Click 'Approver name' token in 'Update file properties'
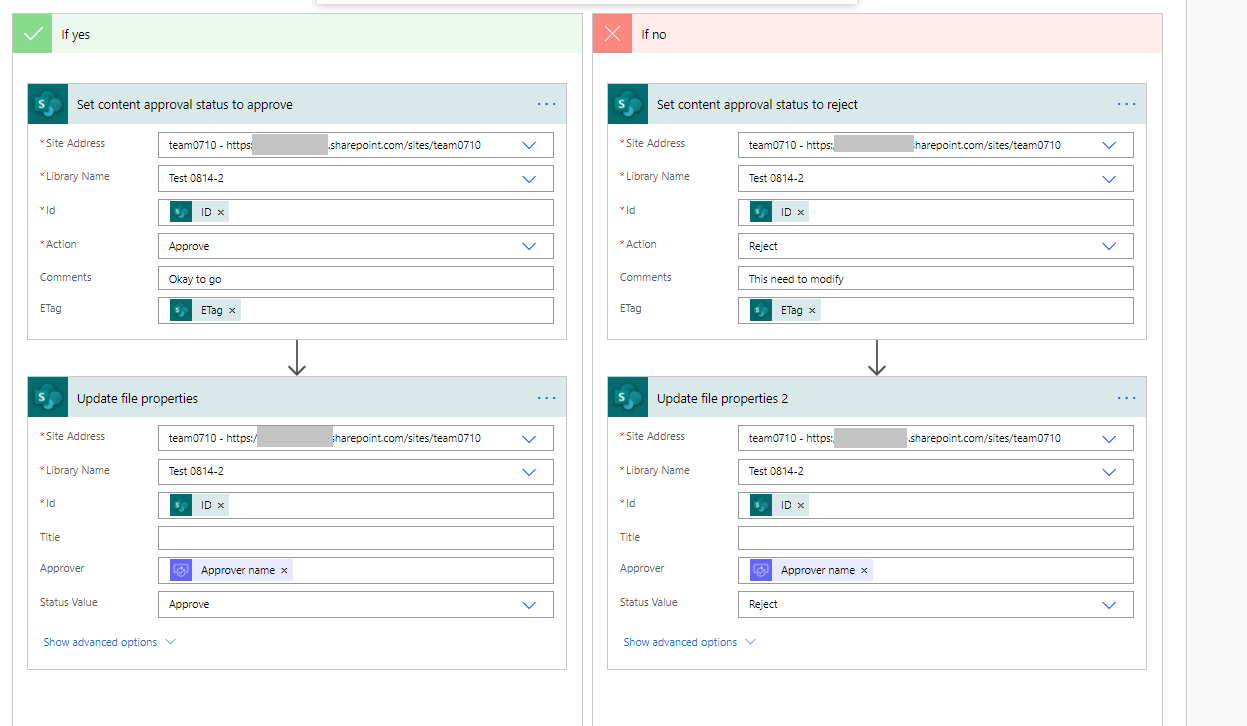The image size is (1247, 726). pos(230,570)
